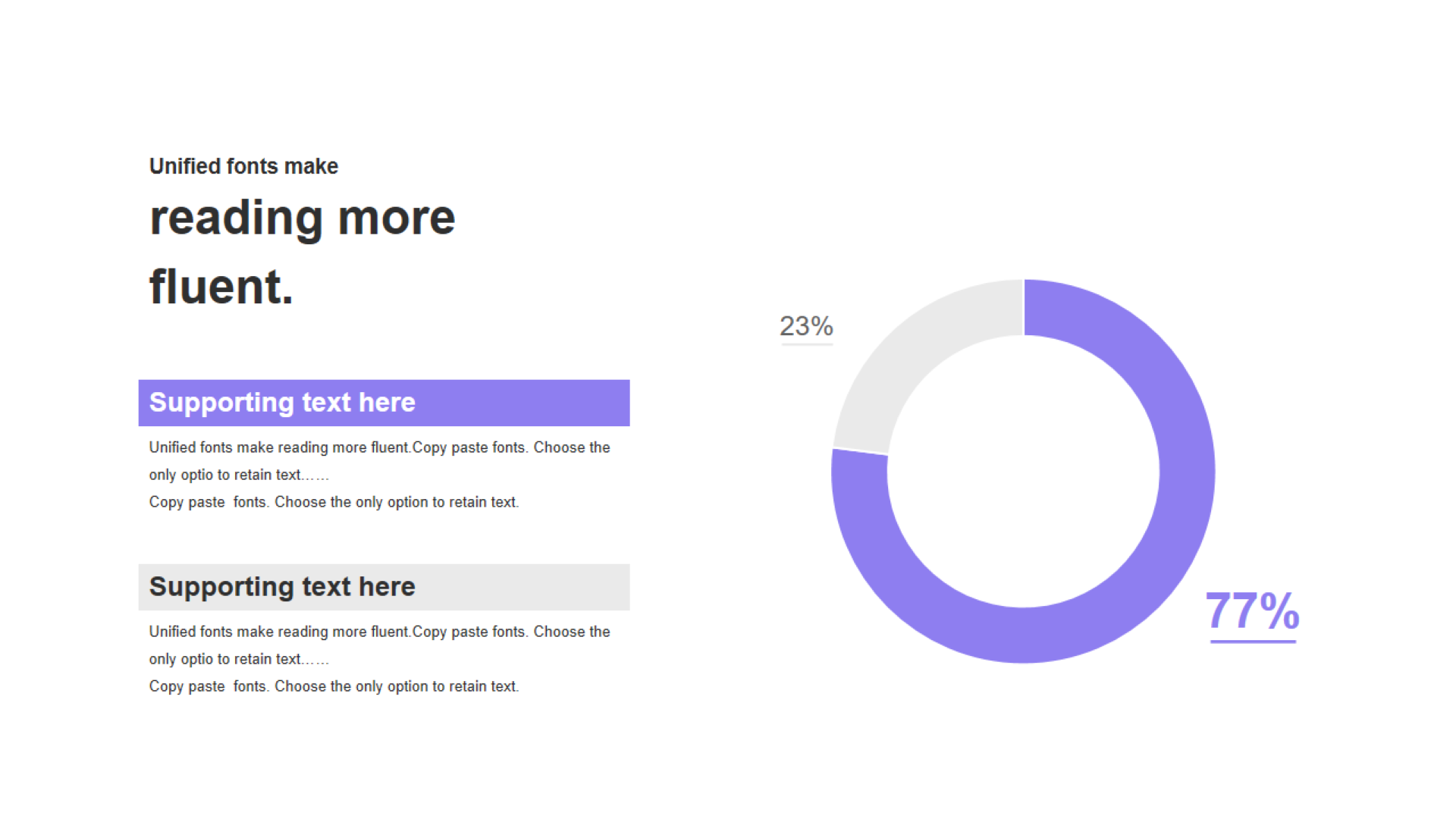Screen dimensions: 1456x819
Task: Click the white center of the donut chart
Action: tap(1024, 471)
